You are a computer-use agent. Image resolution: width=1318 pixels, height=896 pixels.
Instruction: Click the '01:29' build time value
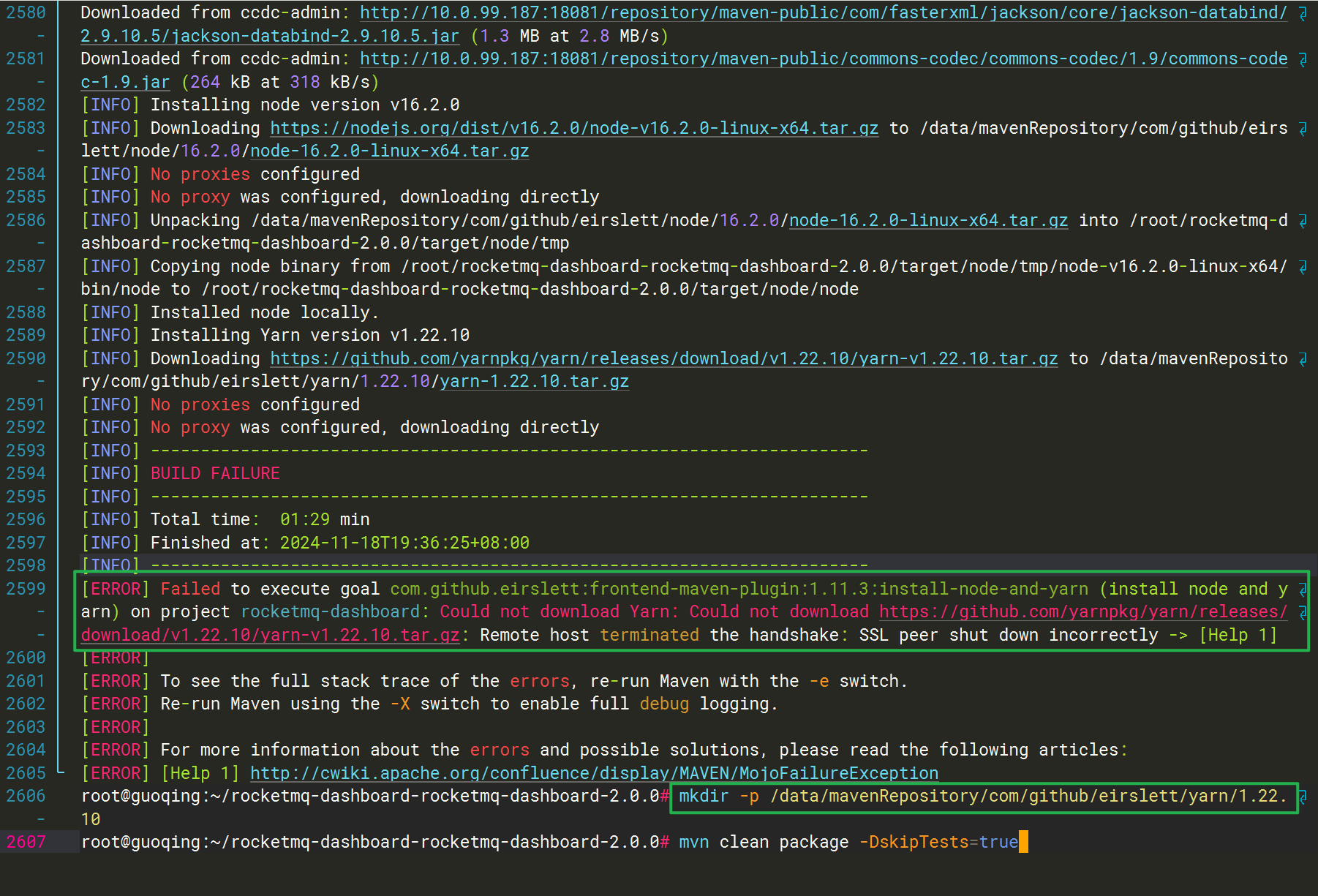tap(305, 519)
